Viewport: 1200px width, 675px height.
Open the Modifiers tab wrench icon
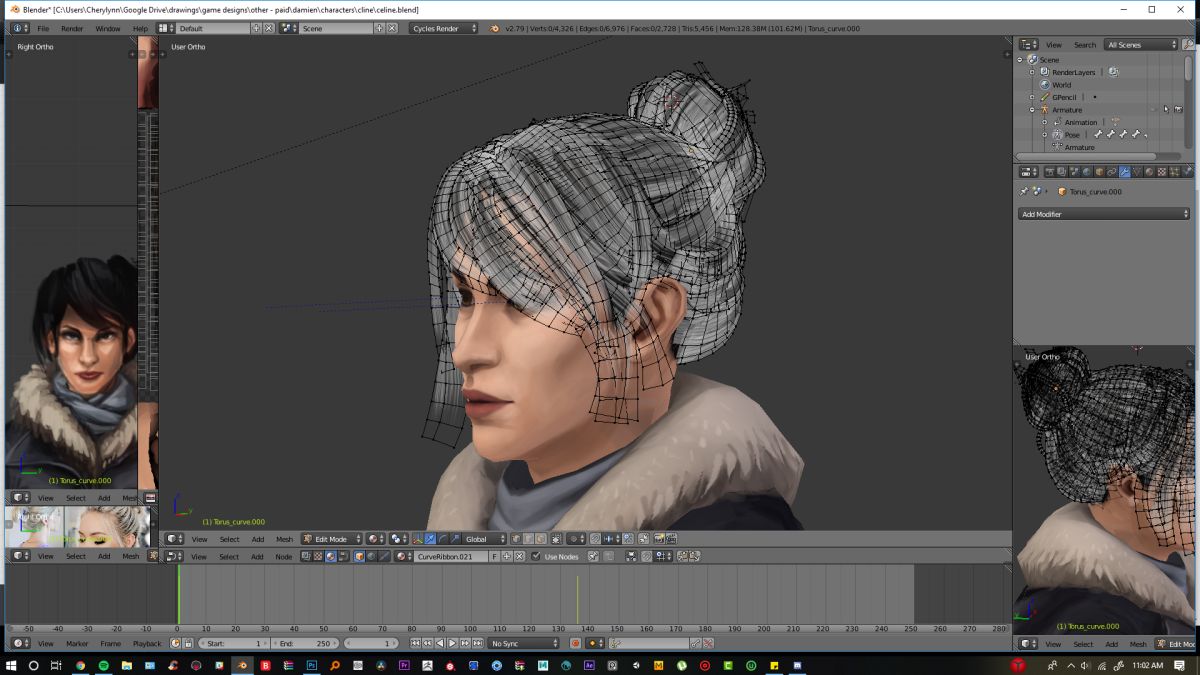pos(1124,172)
